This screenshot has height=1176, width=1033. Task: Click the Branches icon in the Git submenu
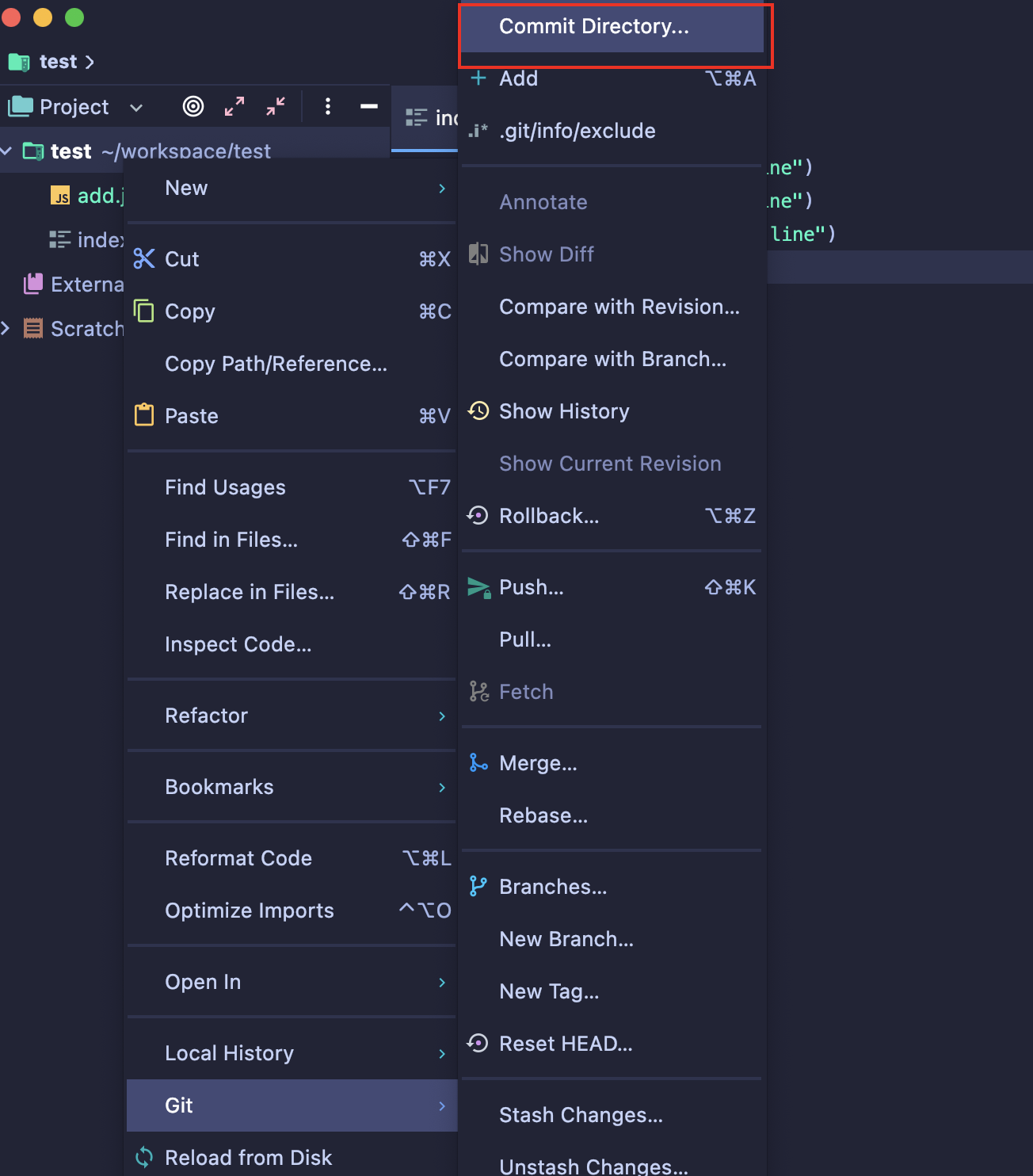pos(477,886)
